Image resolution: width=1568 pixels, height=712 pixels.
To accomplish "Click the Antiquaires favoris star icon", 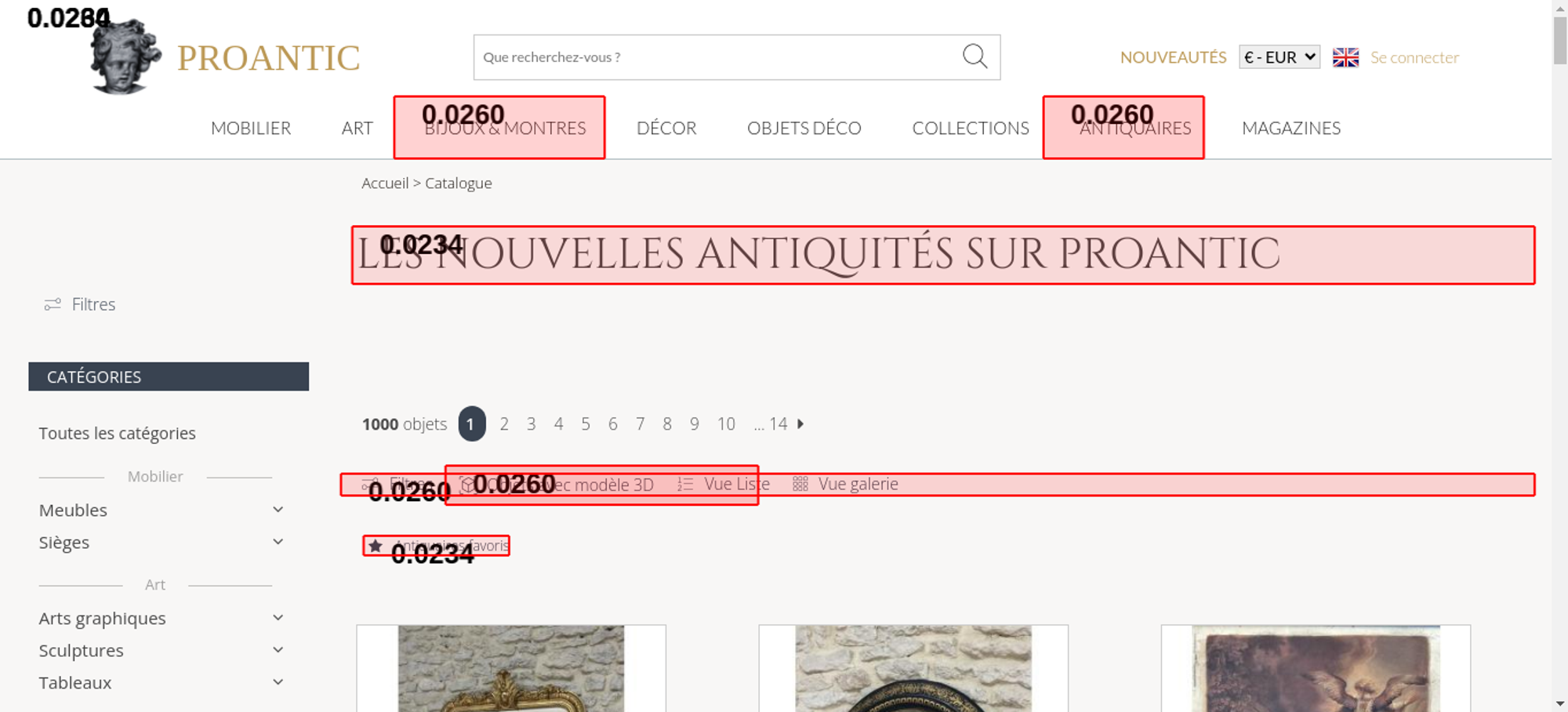I will pyautogui.click(x=376, y=546).
